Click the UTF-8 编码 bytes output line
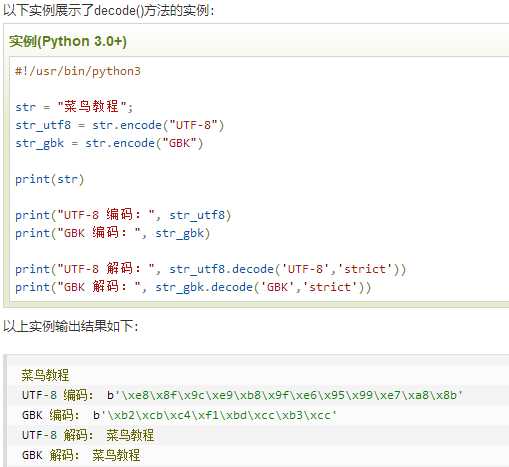The image size is (509, 467). pos(242,395)
